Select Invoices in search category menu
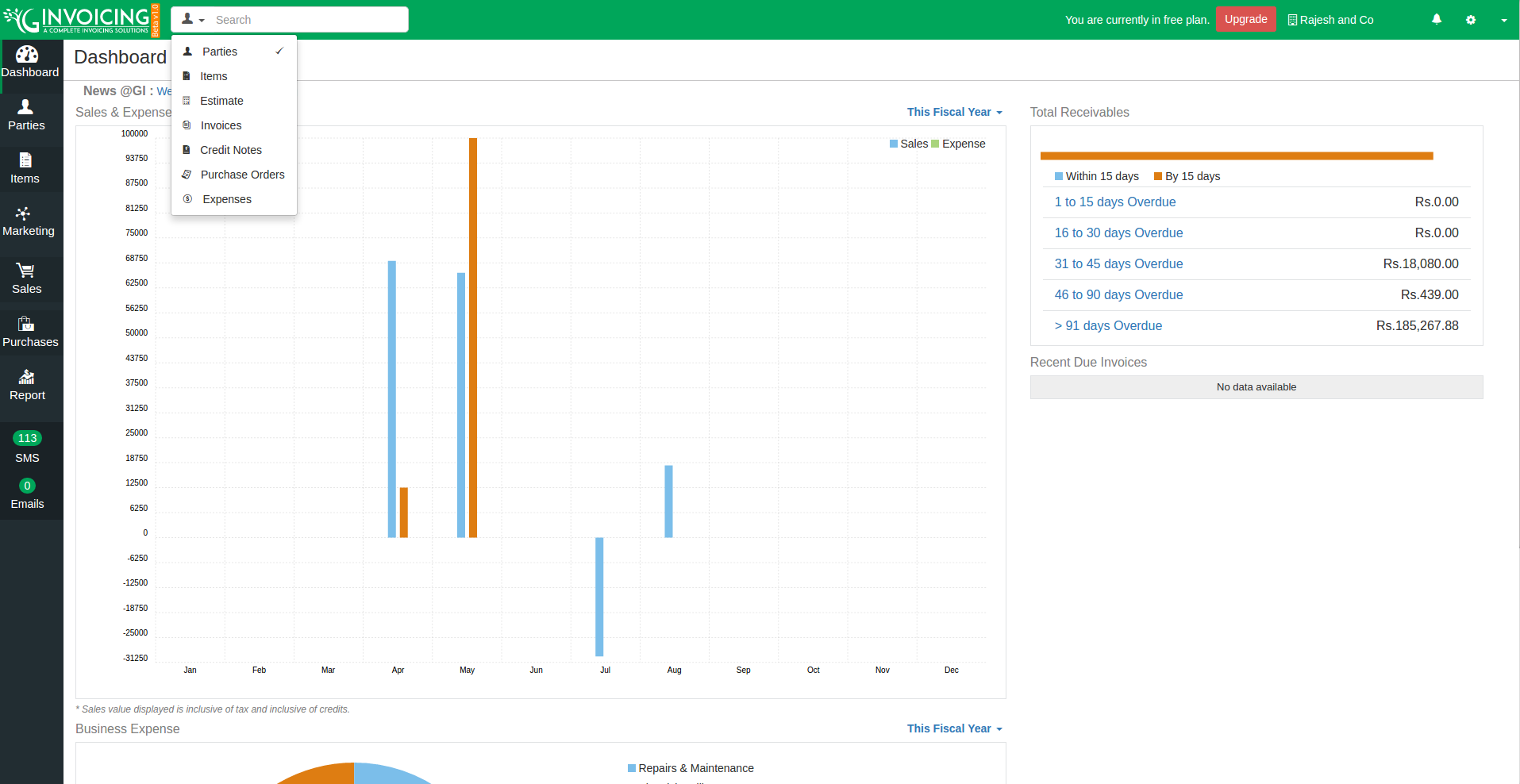The height and width of the screenshot is (784, 1520). 234,125
